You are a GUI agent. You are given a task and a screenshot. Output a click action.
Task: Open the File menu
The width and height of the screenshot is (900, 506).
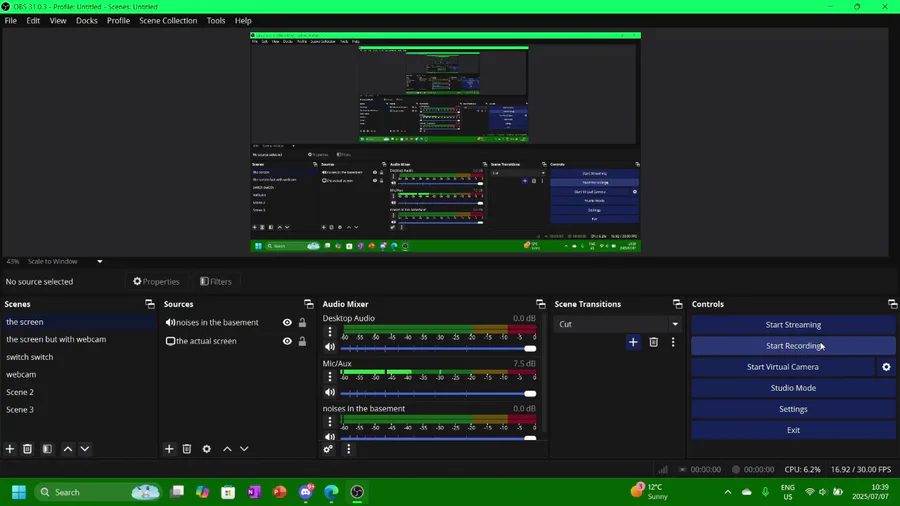pyautogui.click(x=10, y=21)
